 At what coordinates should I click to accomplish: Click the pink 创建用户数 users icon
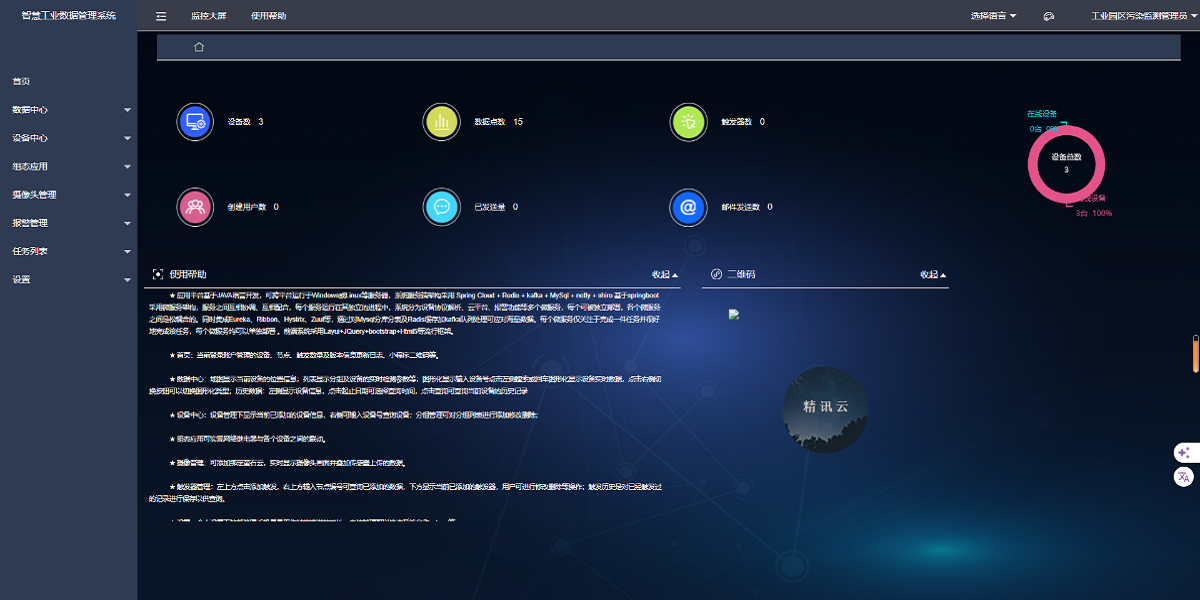coord(194,207)
